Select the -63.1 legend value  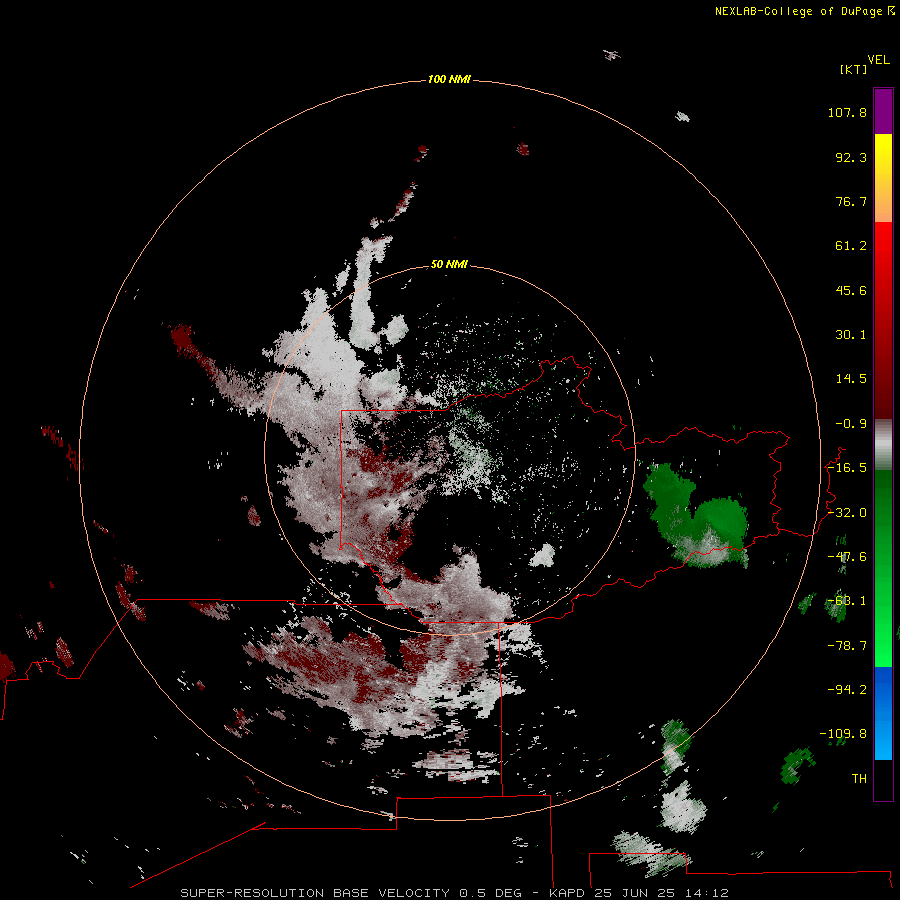coord(847,601)
